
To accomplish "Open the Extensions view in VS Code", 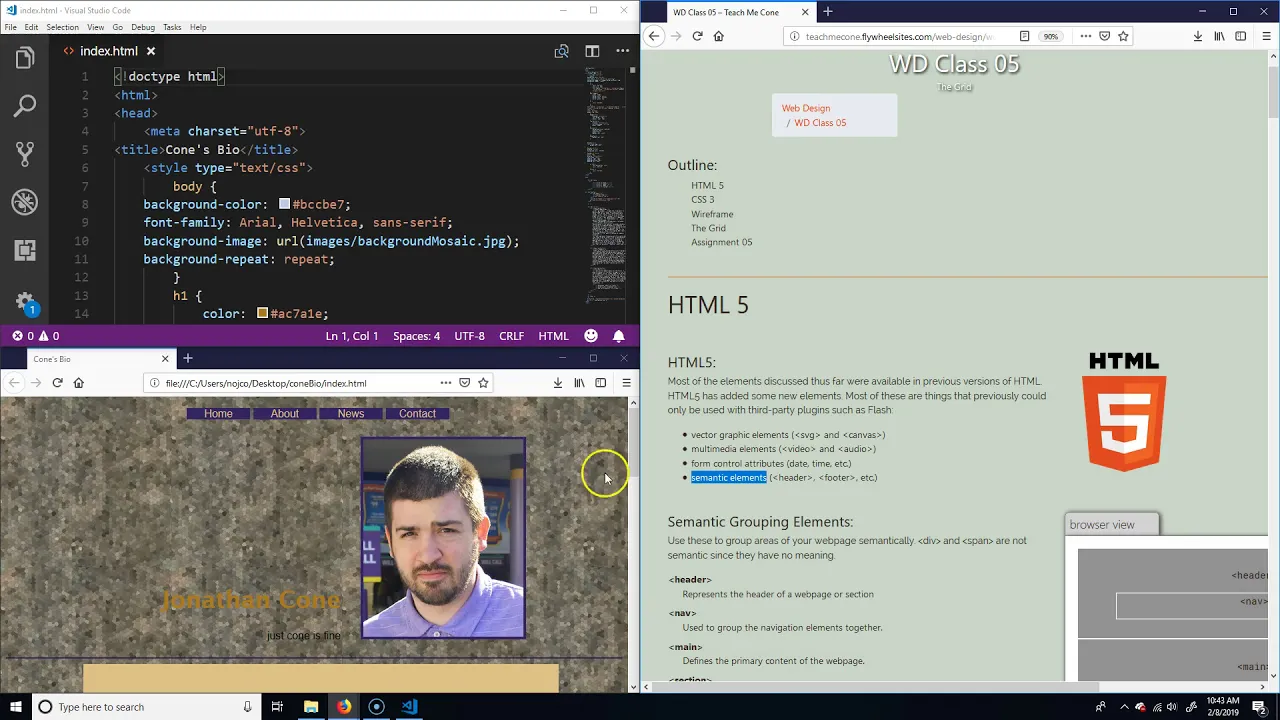I will (25, 250).
